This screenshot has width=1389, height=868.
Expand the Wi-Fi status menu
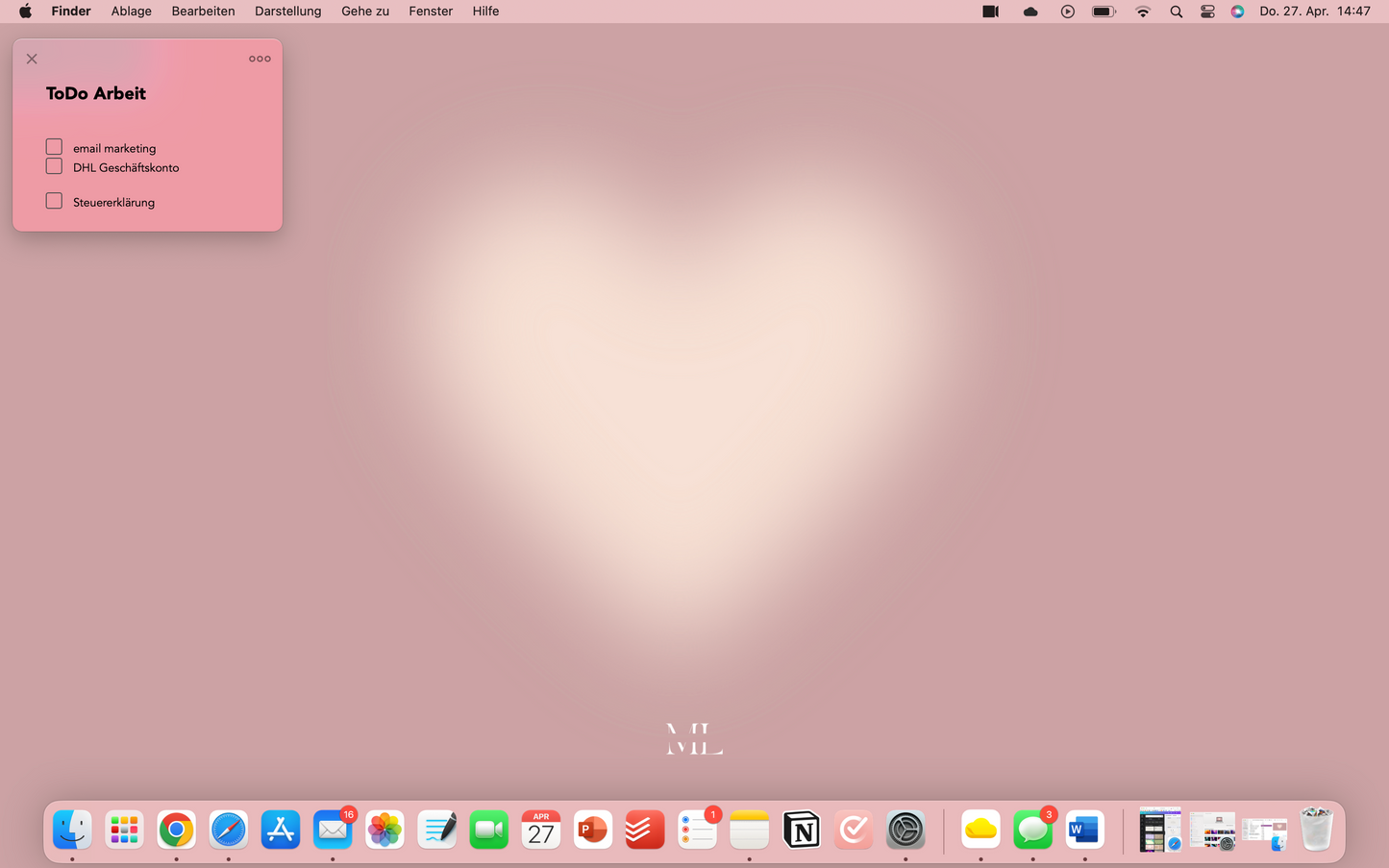[1142, 12]
